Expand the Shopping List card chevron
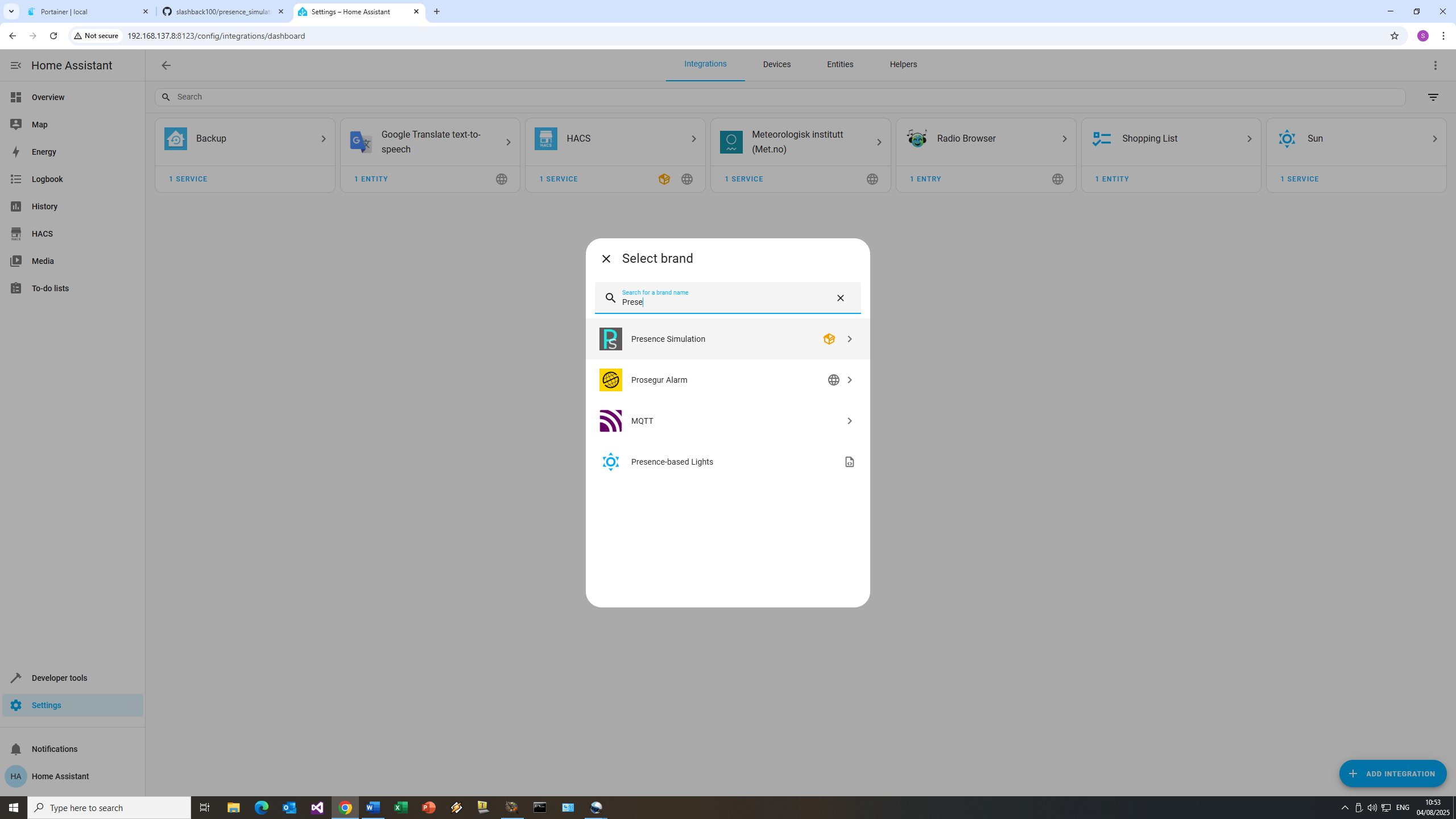This screenshot has height=819, width=1456. click(1249, 139)
